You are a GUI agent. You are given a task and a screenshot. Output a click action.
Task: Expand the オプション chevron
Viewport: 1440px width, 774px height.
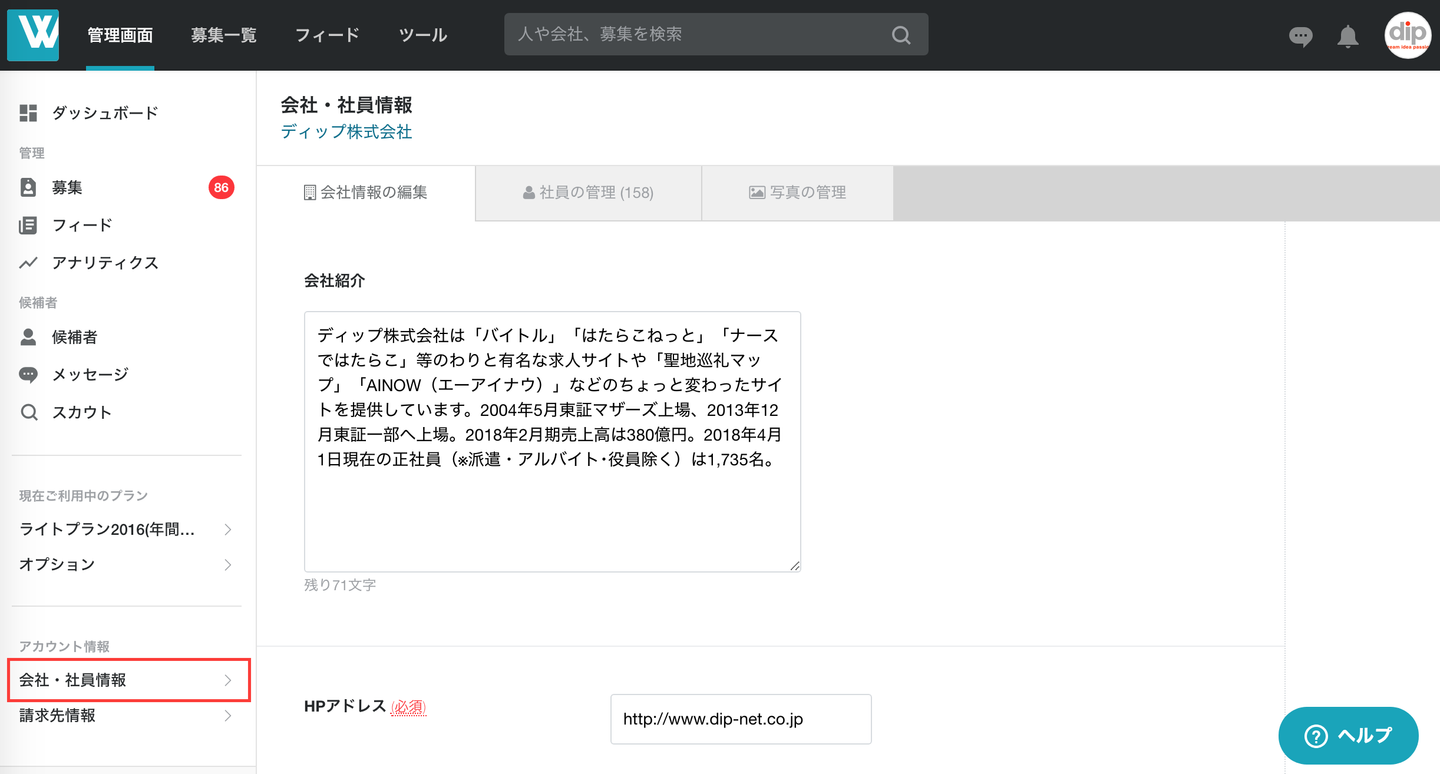pos(228,565)
